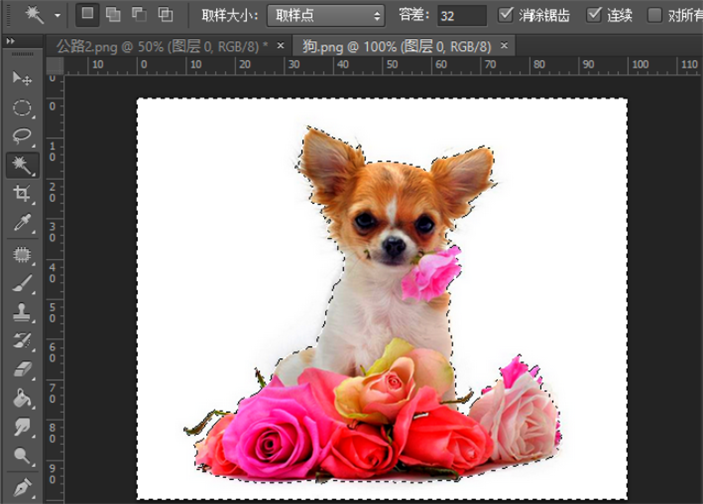Select the Pen tool
Viewport: 703px width, 504px height.
[x=22, y=487]
